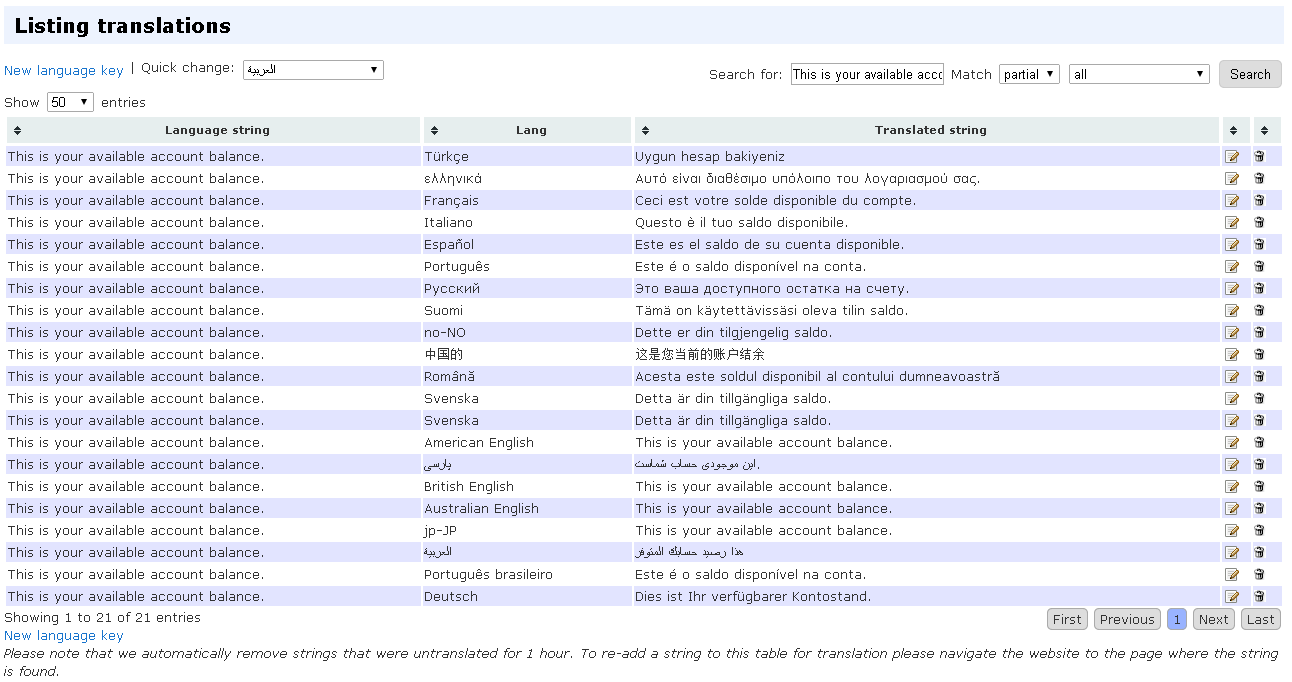Delete the ελληνικά translation entry

coord(1259,178)
